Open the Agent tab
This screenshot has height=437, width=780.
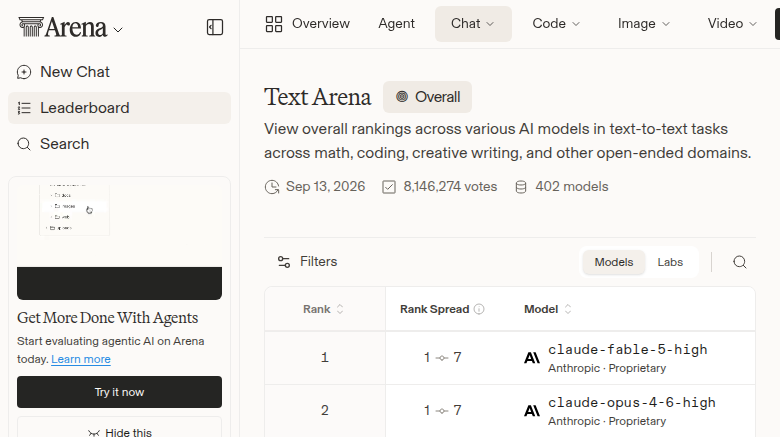[396, 24]
